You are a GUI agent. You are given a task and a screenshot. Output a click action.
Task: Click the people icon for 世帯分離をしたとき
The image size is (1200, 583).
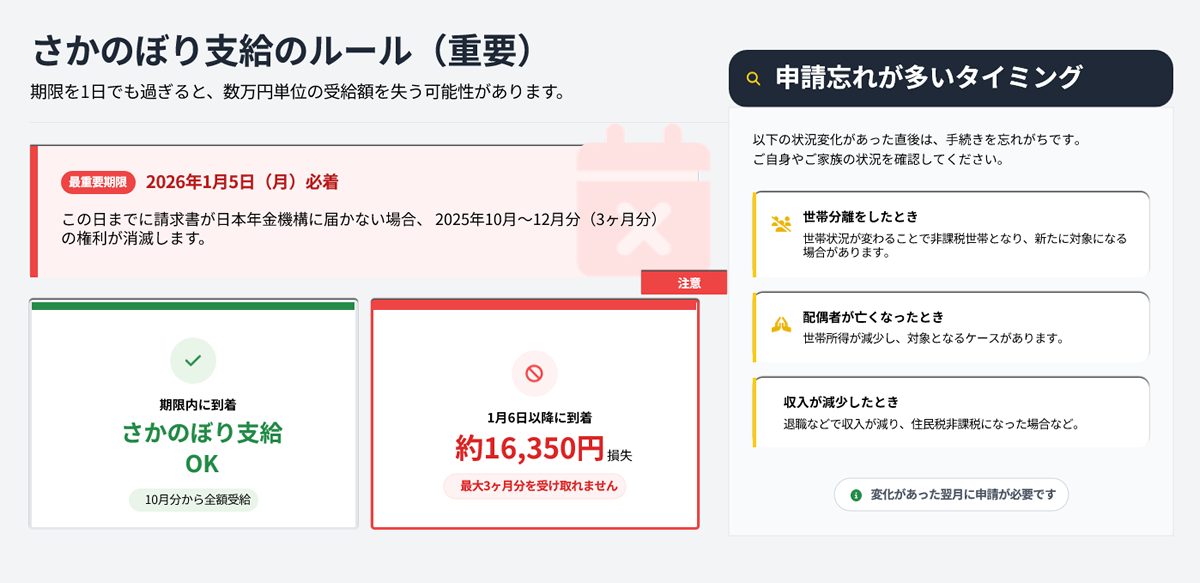point(780,224)
